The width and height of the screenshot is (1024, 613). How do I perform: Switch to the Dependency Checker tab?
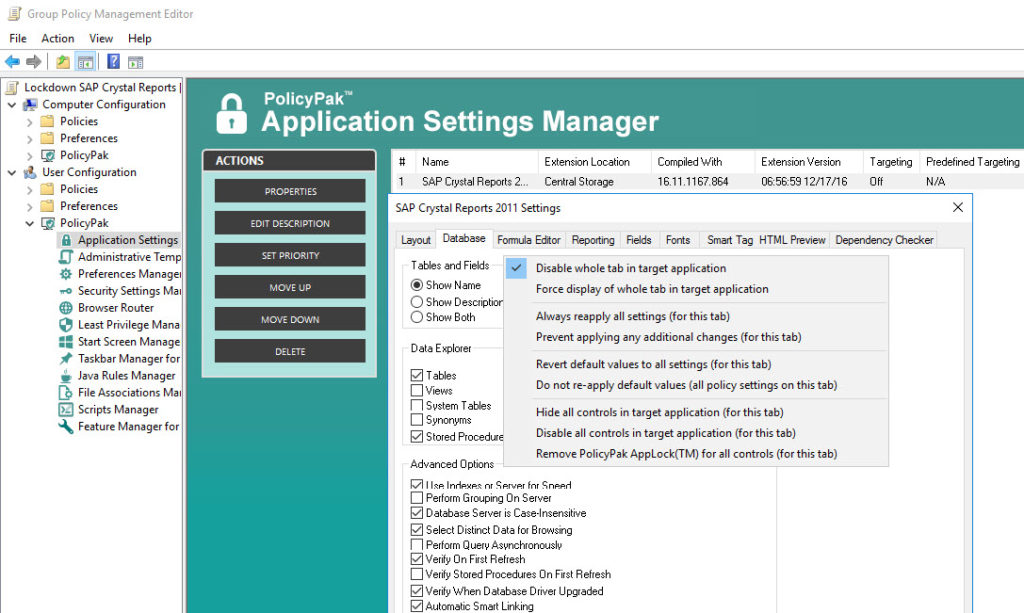tap(884, 240)
